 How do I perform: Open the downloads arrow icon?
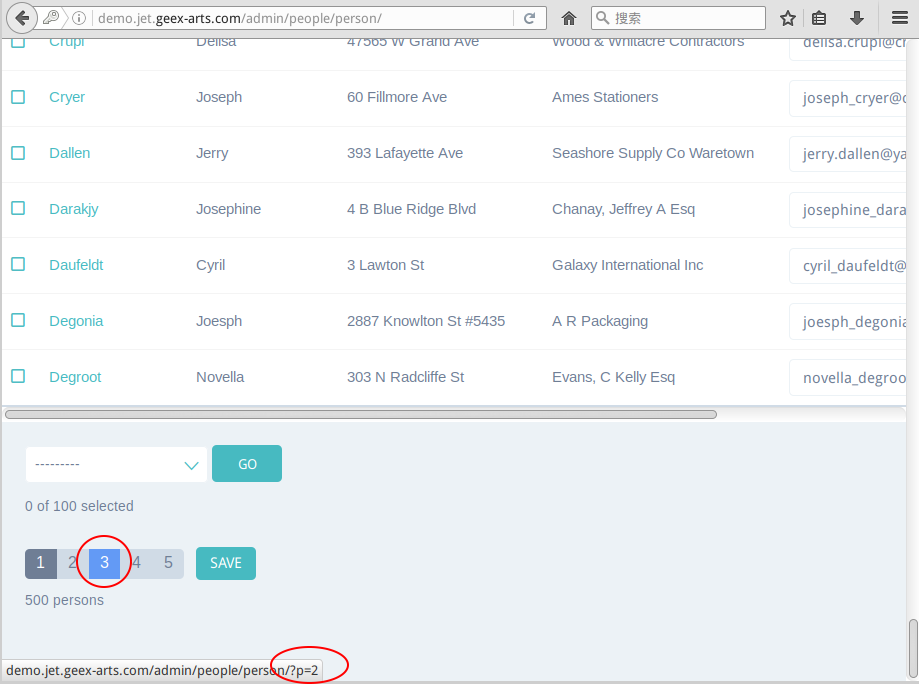coord(856,18)
